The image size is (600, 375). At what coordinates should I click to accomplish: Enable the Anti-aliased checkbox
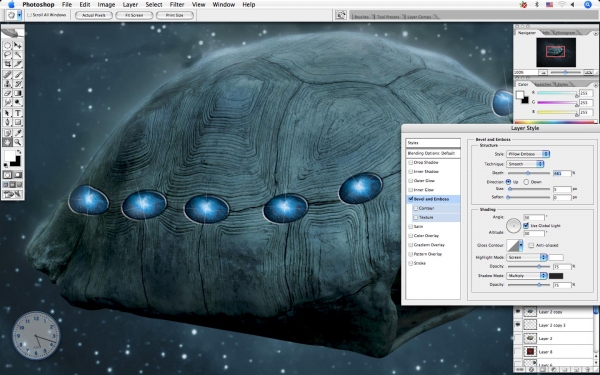point(531,245)
